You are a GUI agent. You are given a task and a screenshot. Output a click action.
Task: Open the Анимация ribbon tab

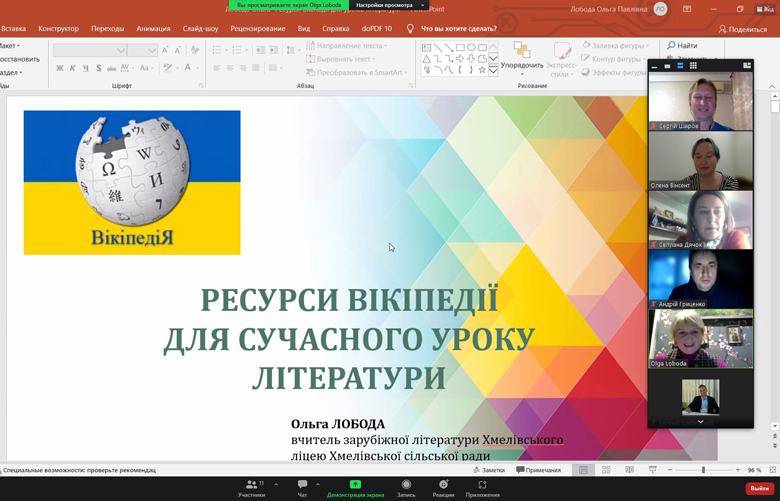pos(153,29)
